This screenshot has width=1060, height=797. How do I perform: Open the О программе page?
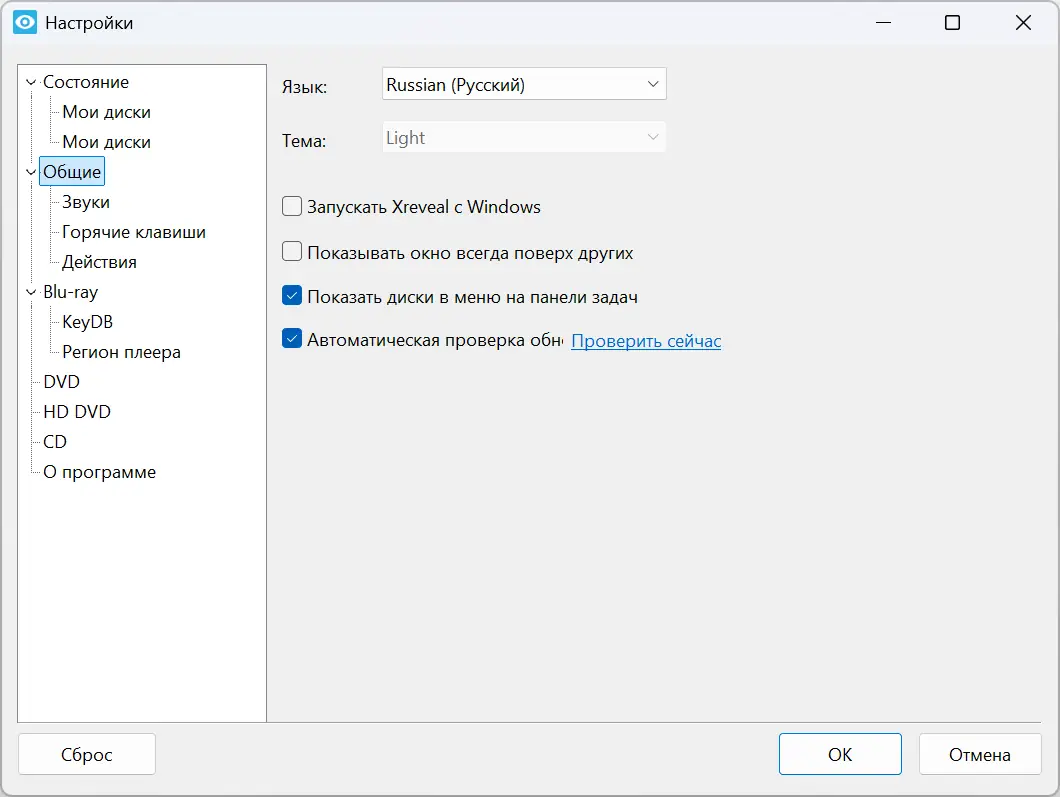[99, 472]
